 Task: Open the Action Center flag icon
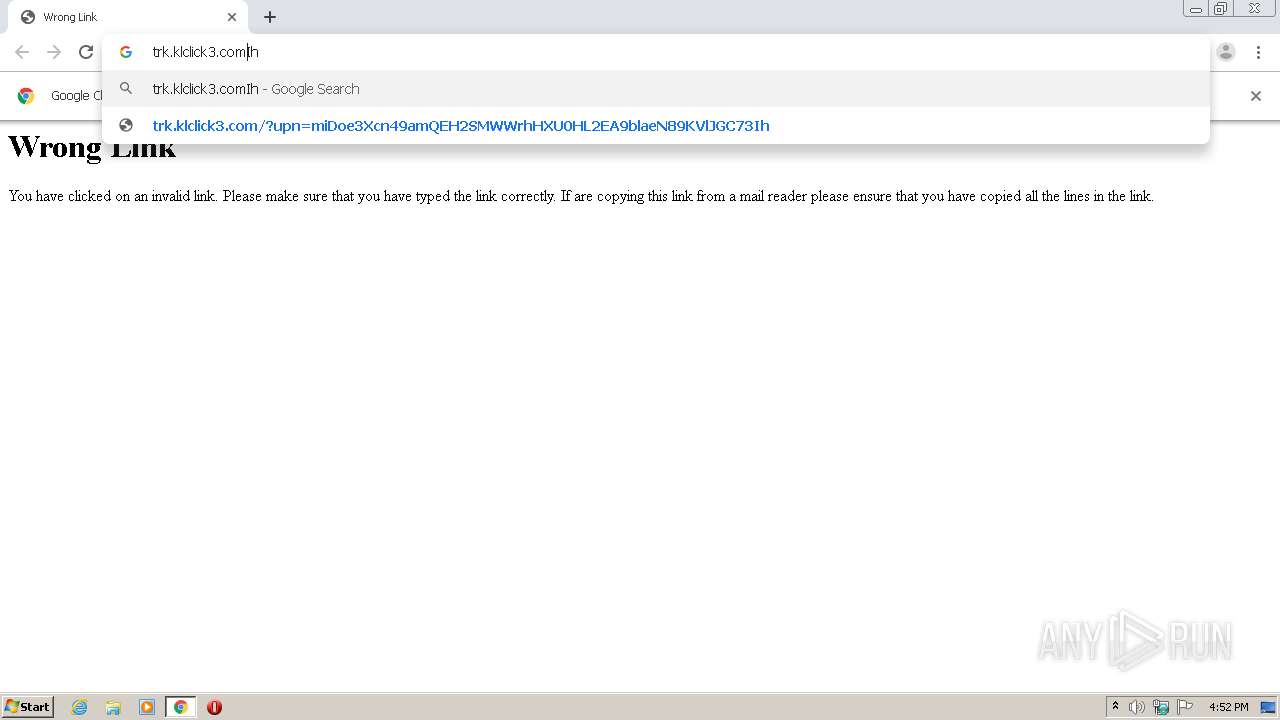point(1185,707)
